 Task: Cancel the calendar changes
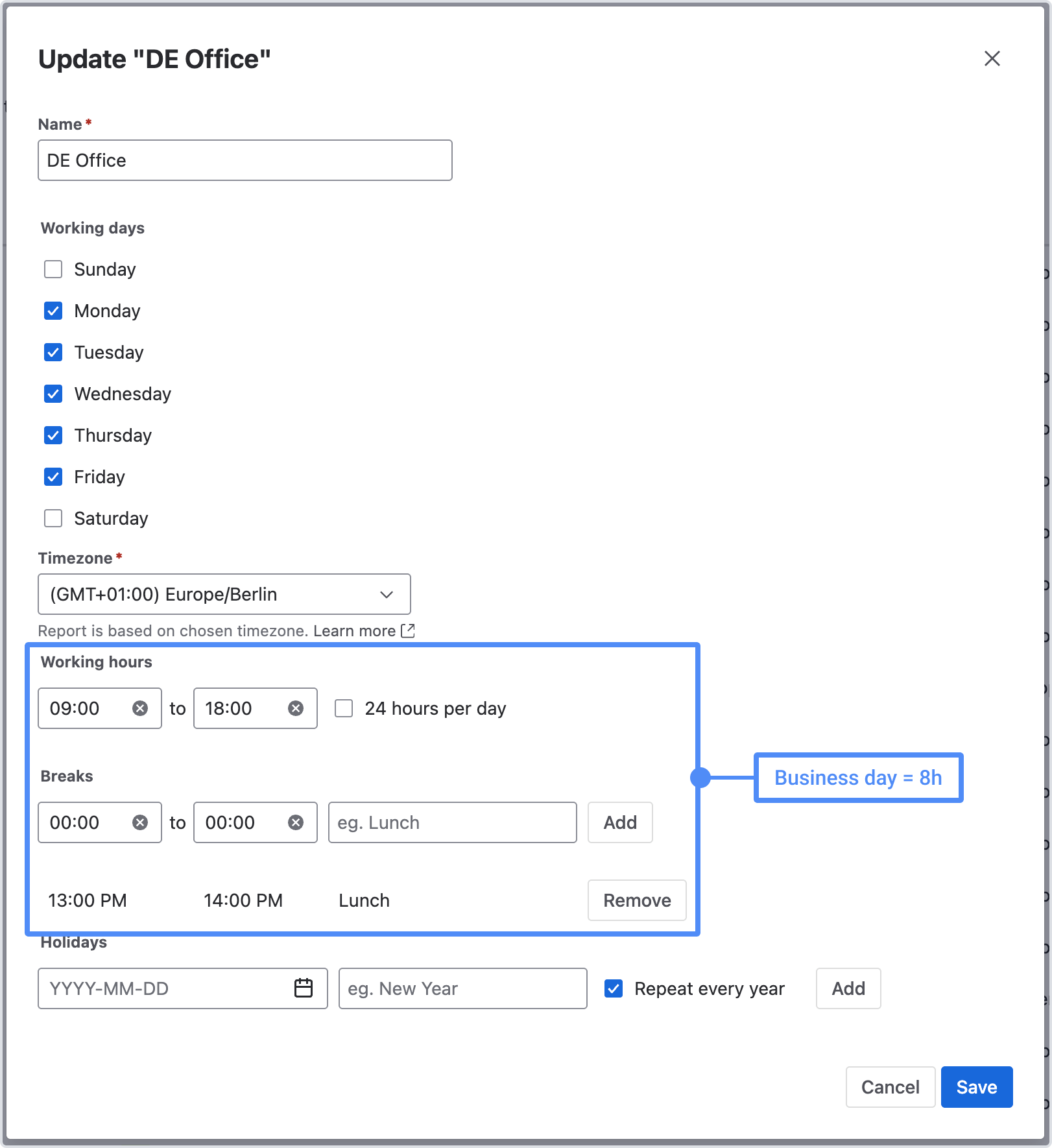[x=890, y=1087]
